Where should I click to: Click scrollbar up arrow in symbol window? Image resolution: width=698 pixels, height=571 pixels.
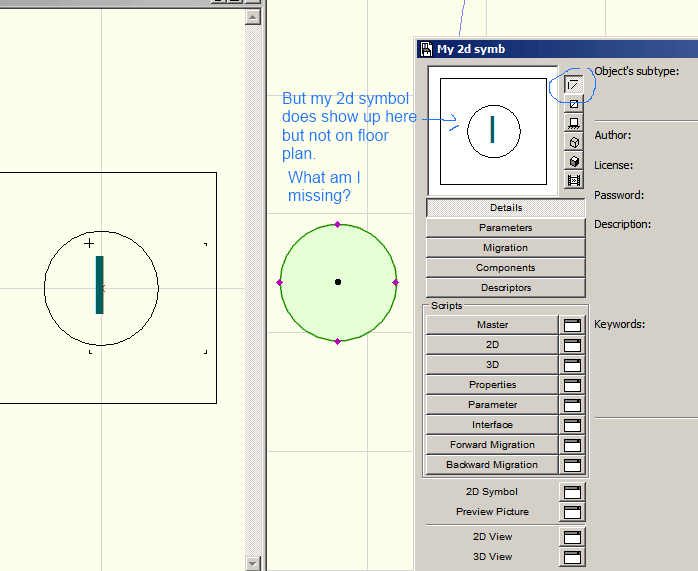pos(252,17)
